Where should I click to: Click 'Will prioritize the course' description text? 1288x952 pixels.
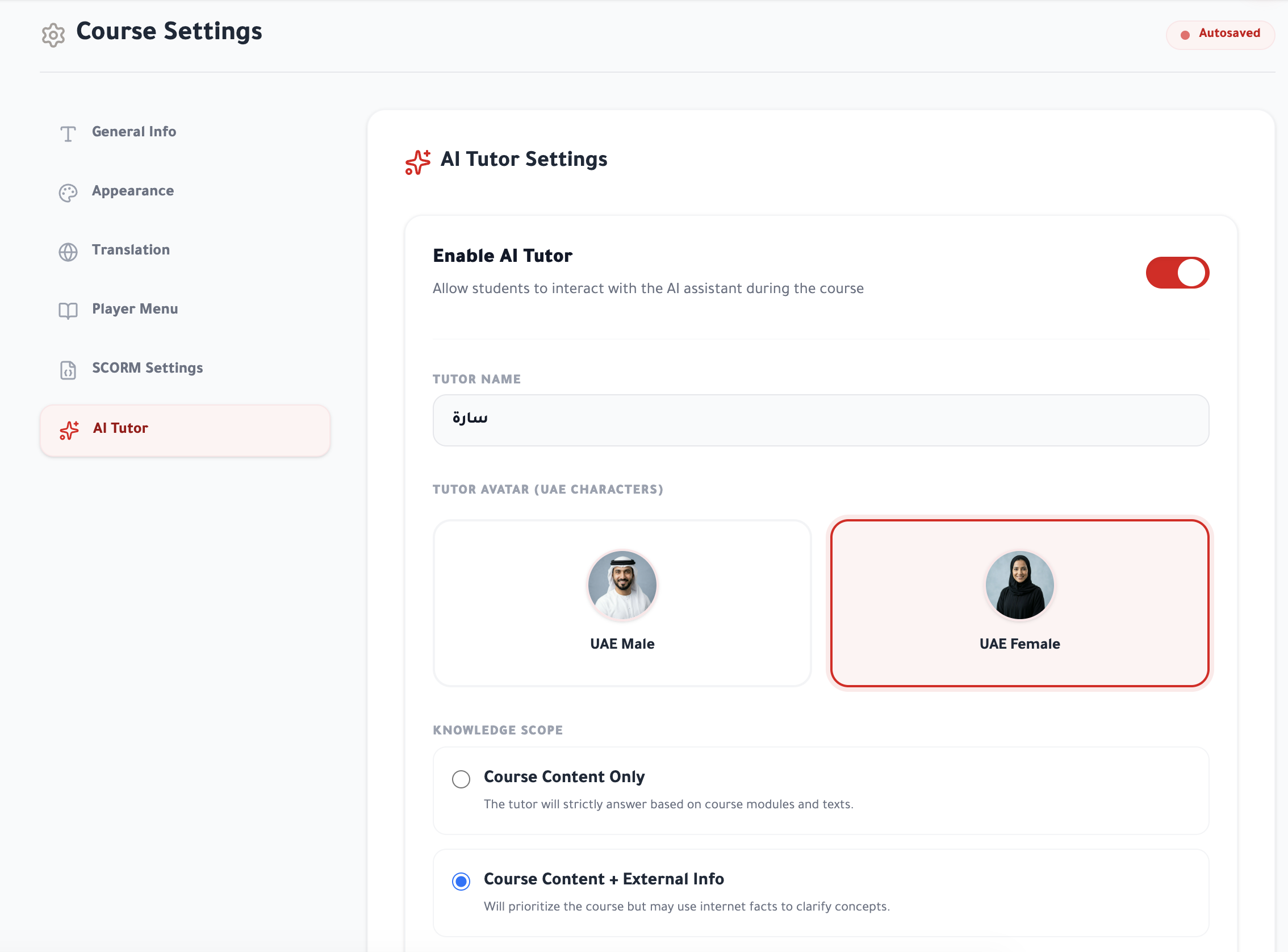687,907
